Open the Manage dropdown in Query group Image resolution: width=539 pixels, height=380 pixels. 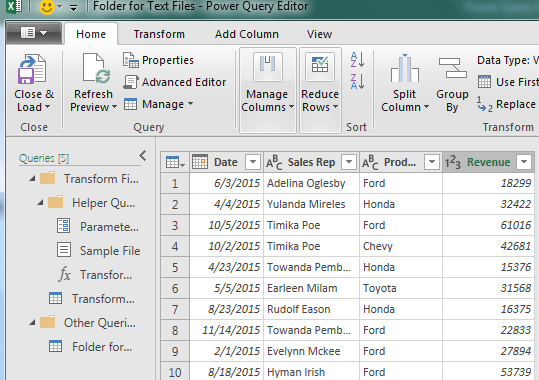tap(190, 103)
